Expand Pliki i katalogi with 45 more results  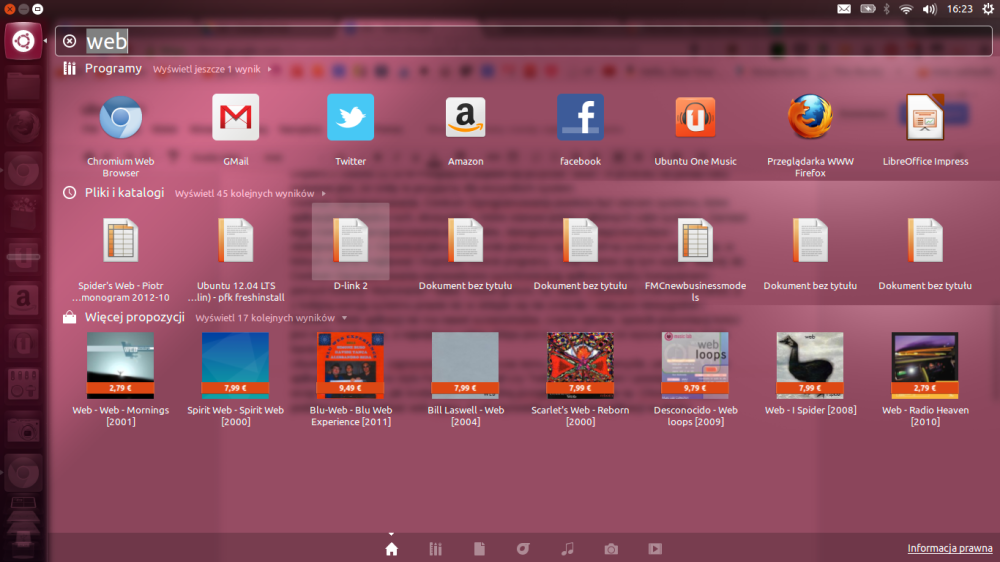click(250, 193)
